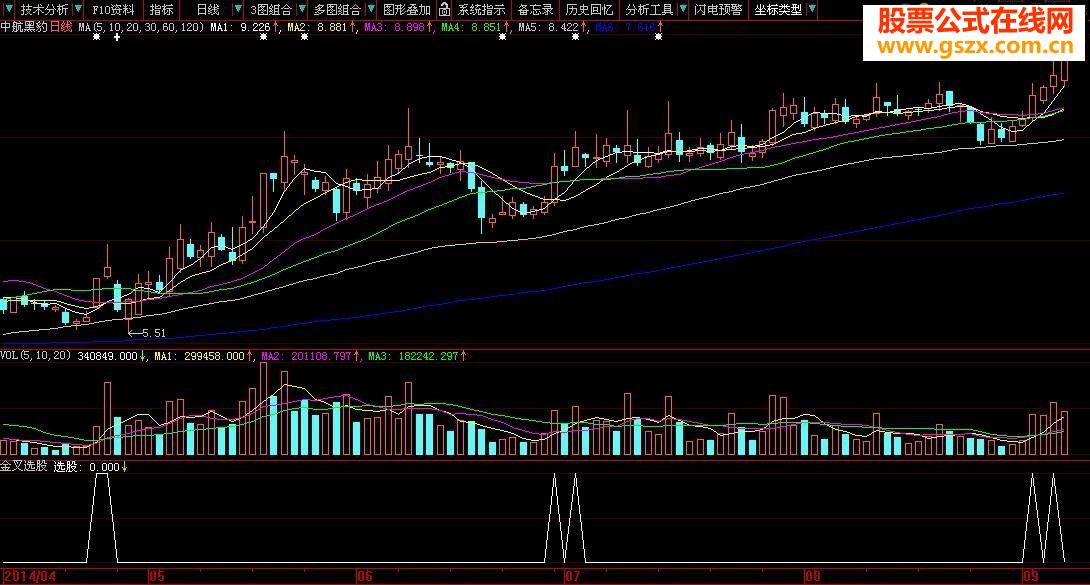Click the 闪电预警 toolbar button

point(718,10)
